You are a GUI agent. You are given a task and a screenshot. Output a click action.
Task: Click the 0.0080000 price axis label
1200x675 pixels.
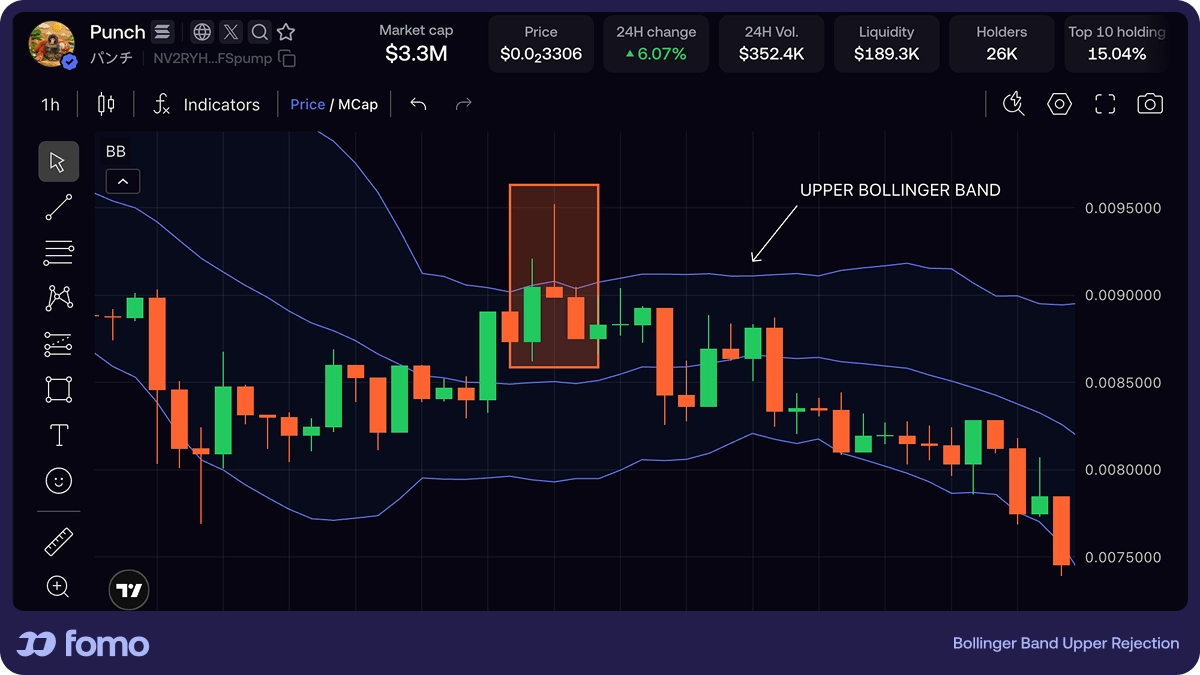click(x=1123, y=470)
